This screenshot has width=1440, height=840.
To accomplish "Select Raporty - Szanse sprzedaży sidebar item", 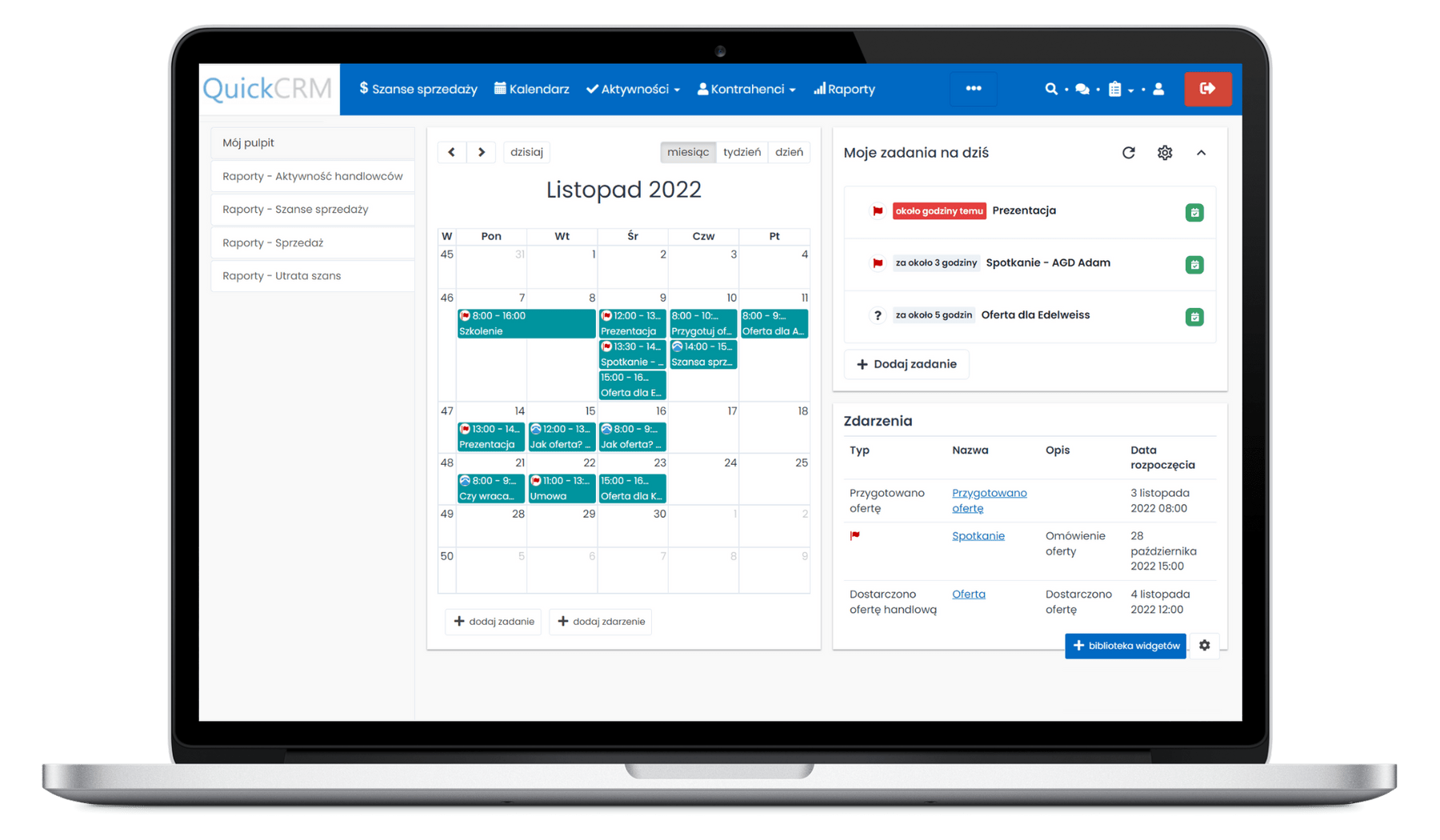I will 312,210.
